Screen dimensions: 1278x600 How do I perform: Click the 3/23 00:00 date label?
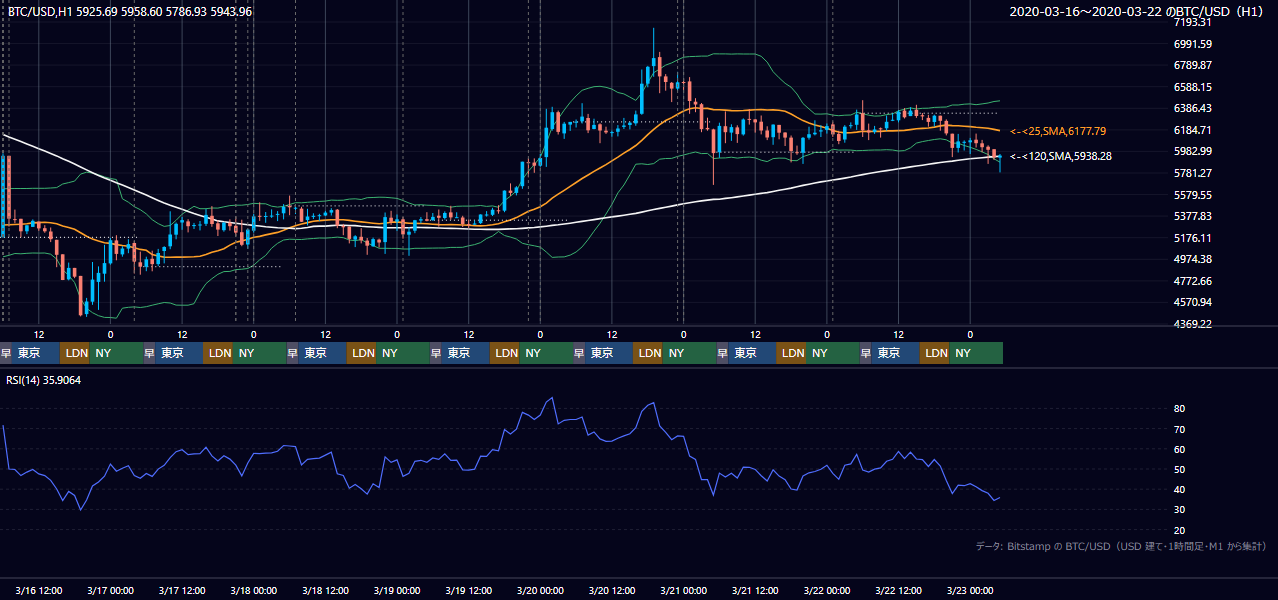coord(970,590)
